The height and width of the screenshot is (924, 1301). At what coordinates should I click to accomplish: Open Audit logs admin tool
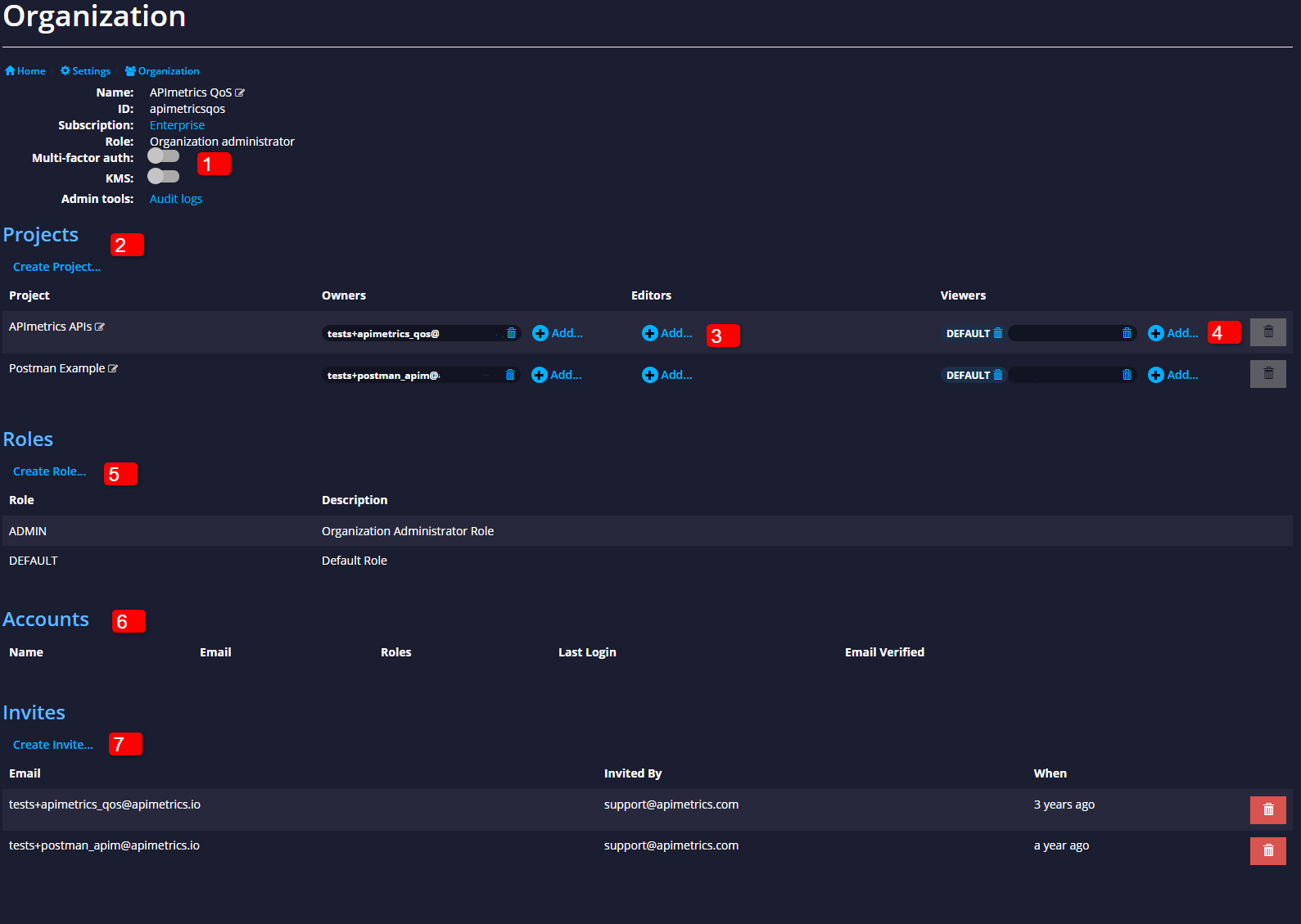[176, 199]
